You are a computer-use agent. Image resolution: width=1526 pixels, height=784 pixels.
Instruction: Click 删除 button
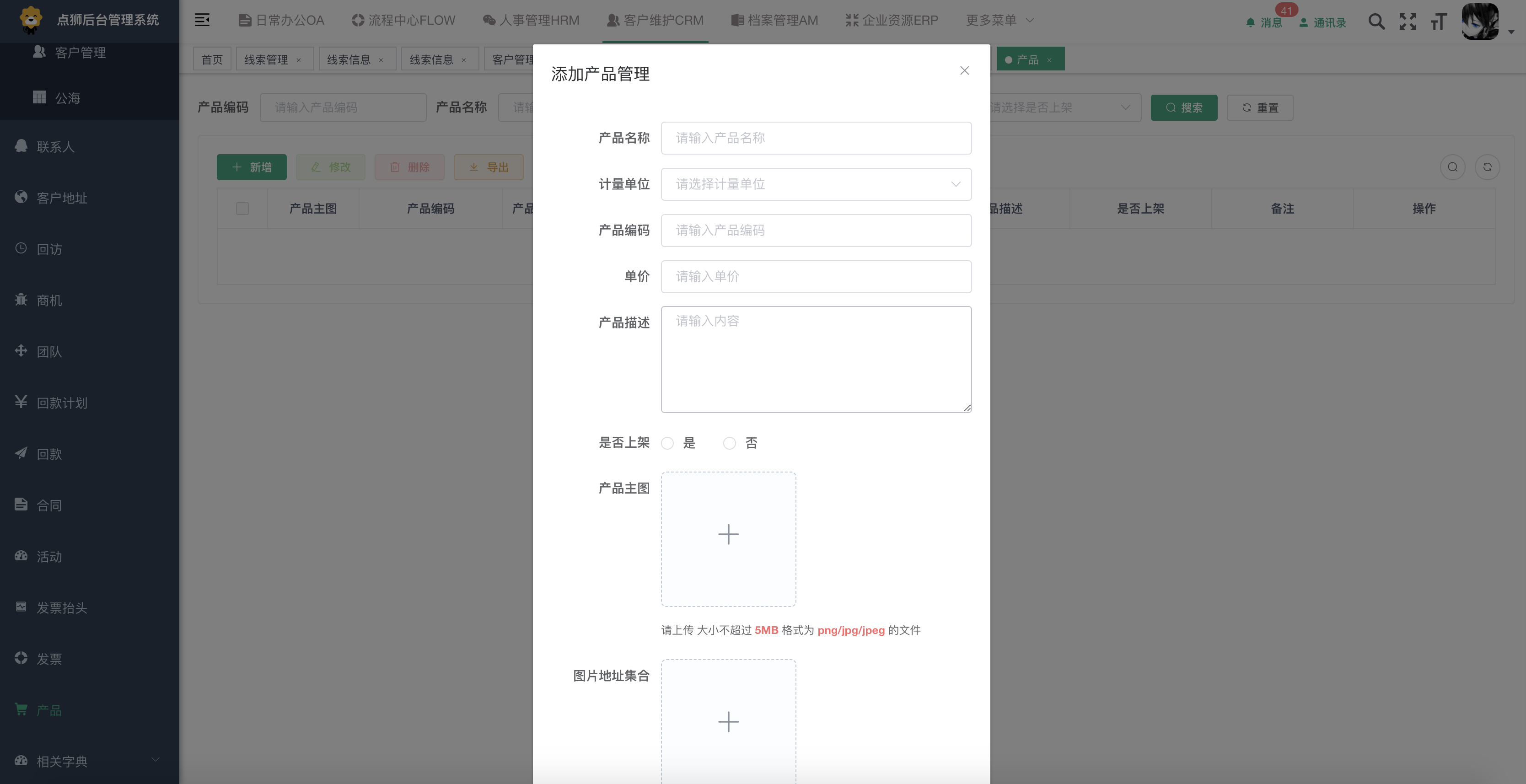pos(409,167)
